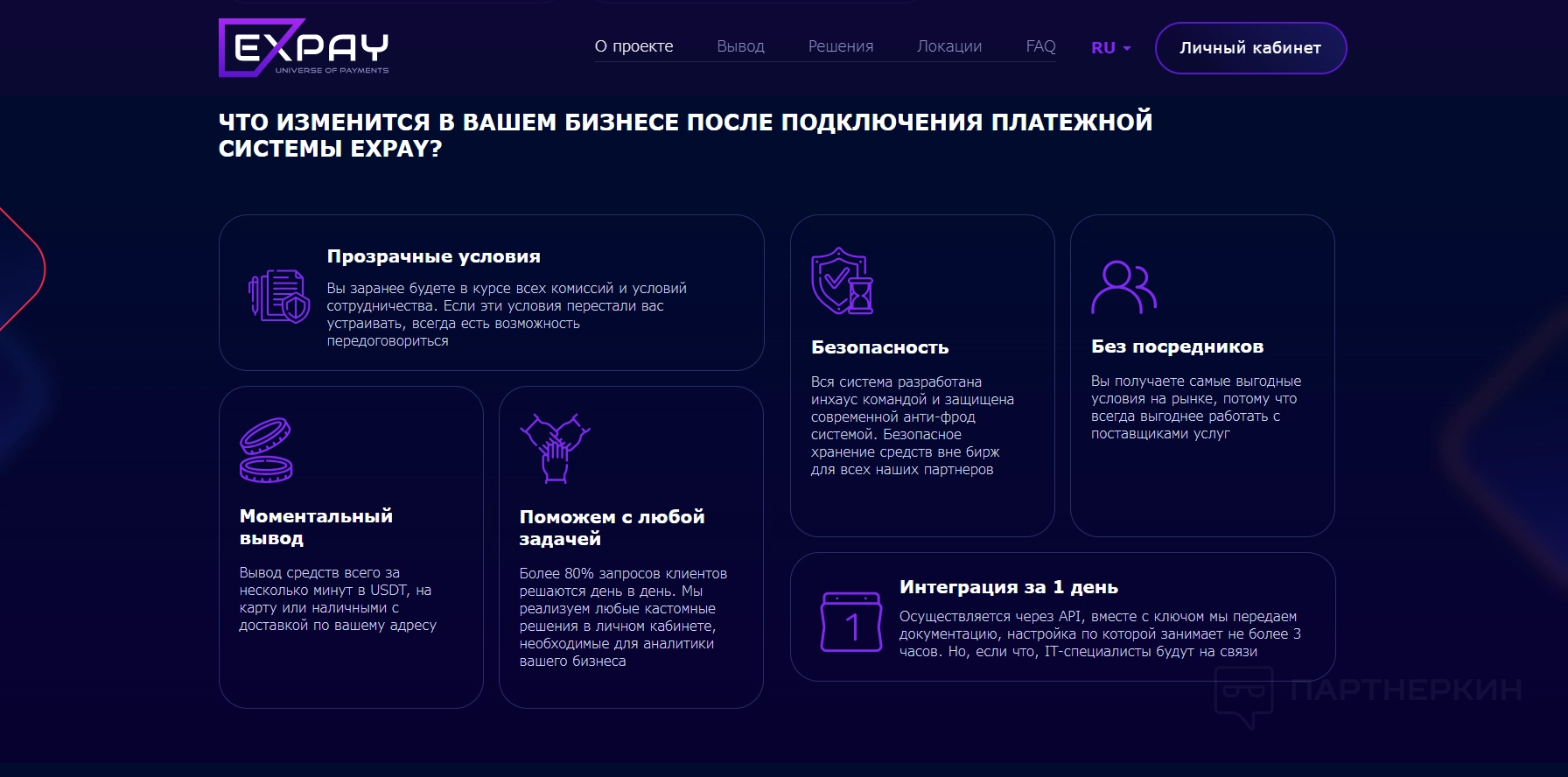Click the Безопасность heading
This screenshot has height=777, width=1568.
coord(880,347)
